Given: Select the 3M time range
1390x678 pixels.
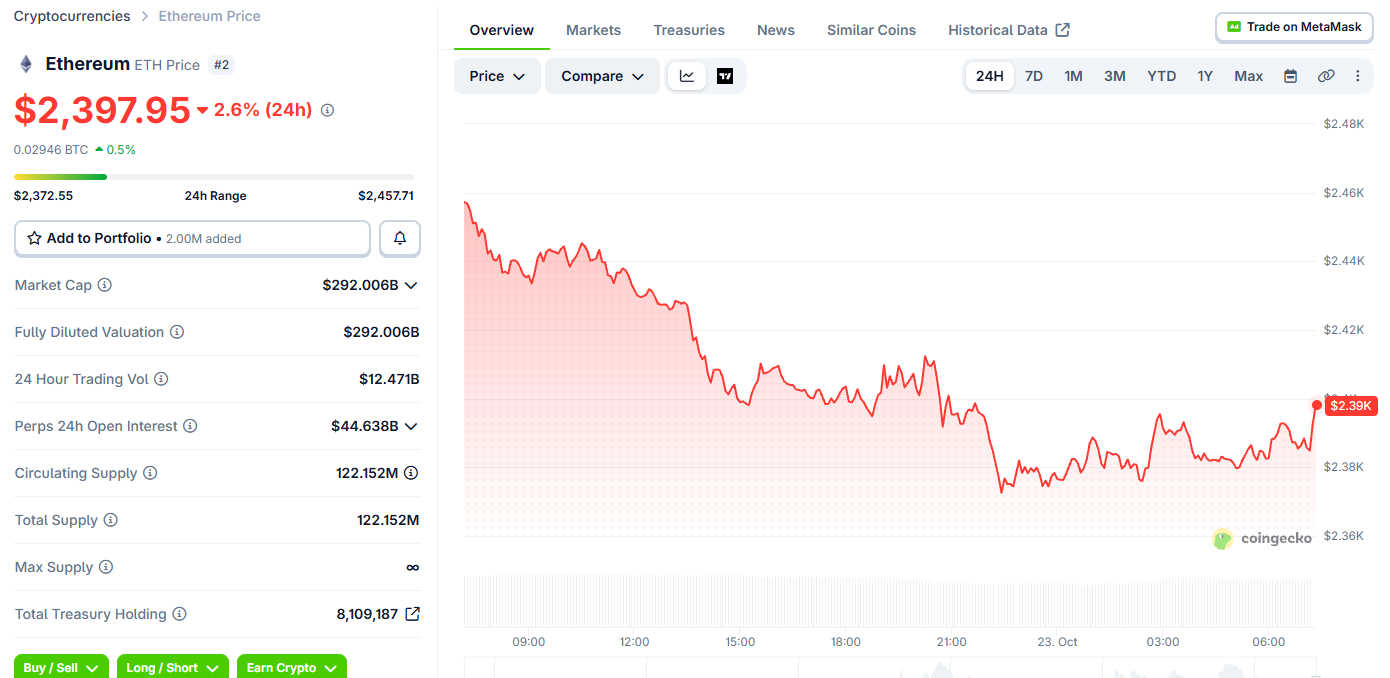Looking at the screenshot, I should coord(1115,76).
